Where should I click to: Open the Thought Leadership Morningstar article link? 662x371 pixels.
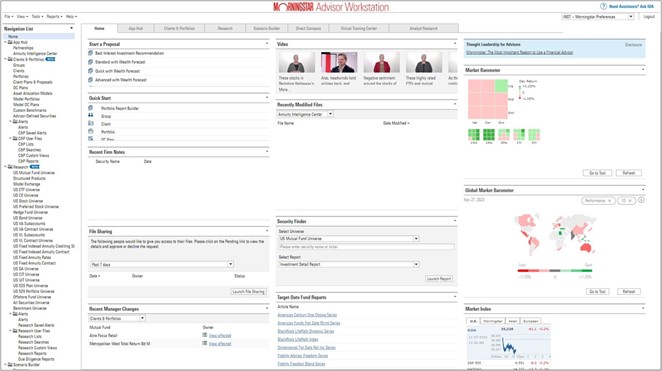(x=519, y=52)
